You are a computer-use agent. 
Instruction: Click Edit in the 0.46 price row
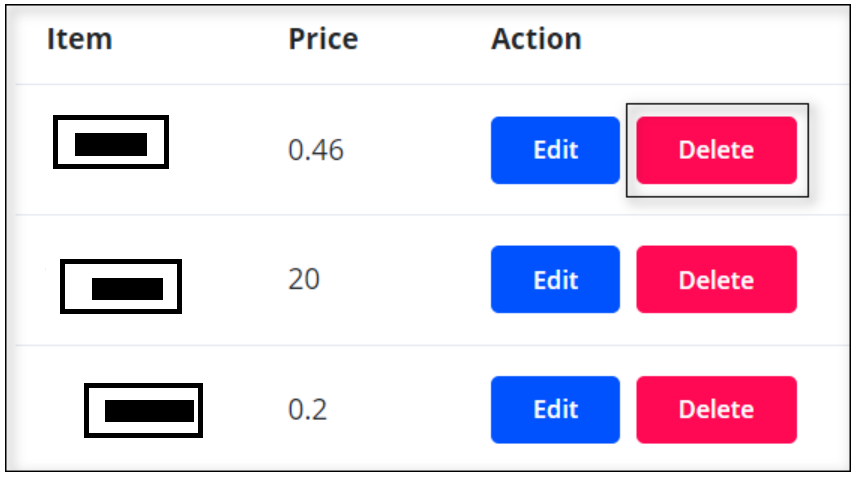coord(555,150)
